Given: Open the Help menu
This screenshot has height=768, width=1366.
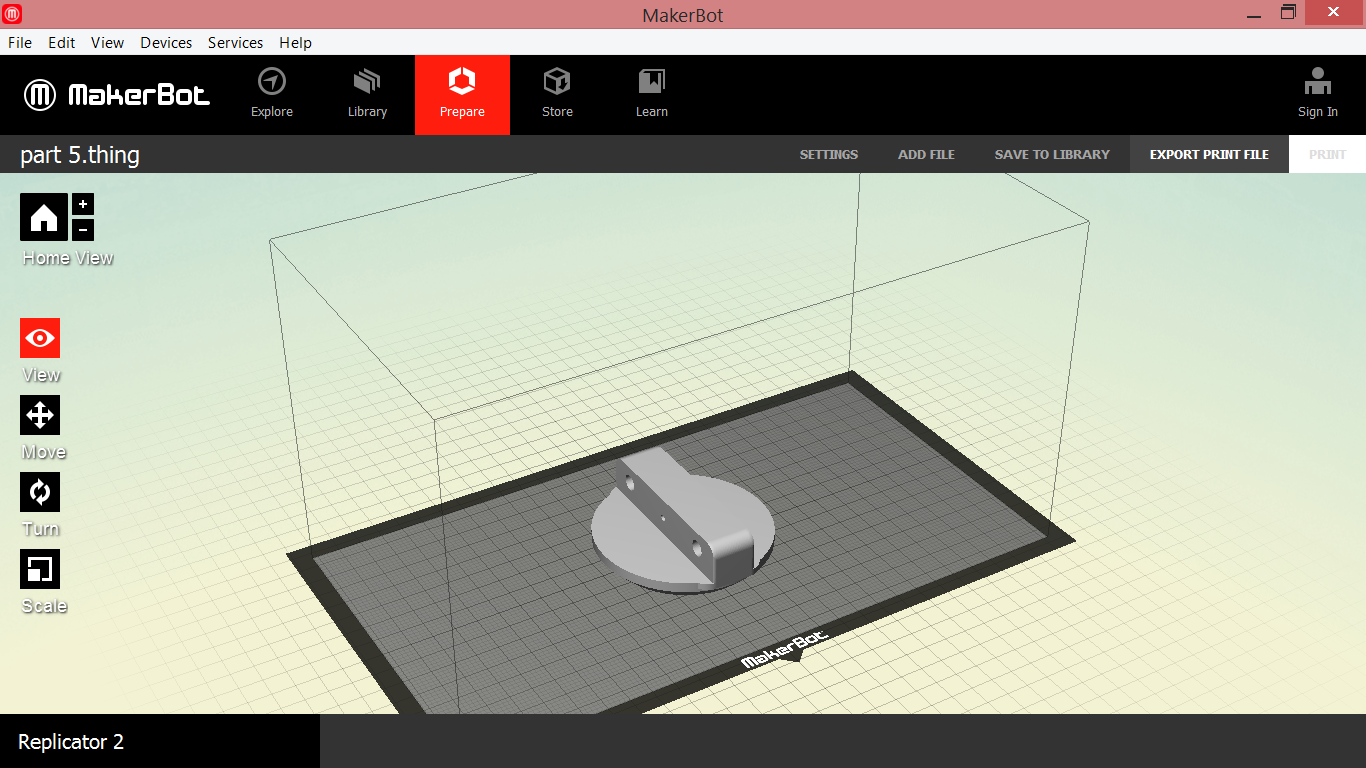Looking at the screenshot, I should [x=295, y=43].
